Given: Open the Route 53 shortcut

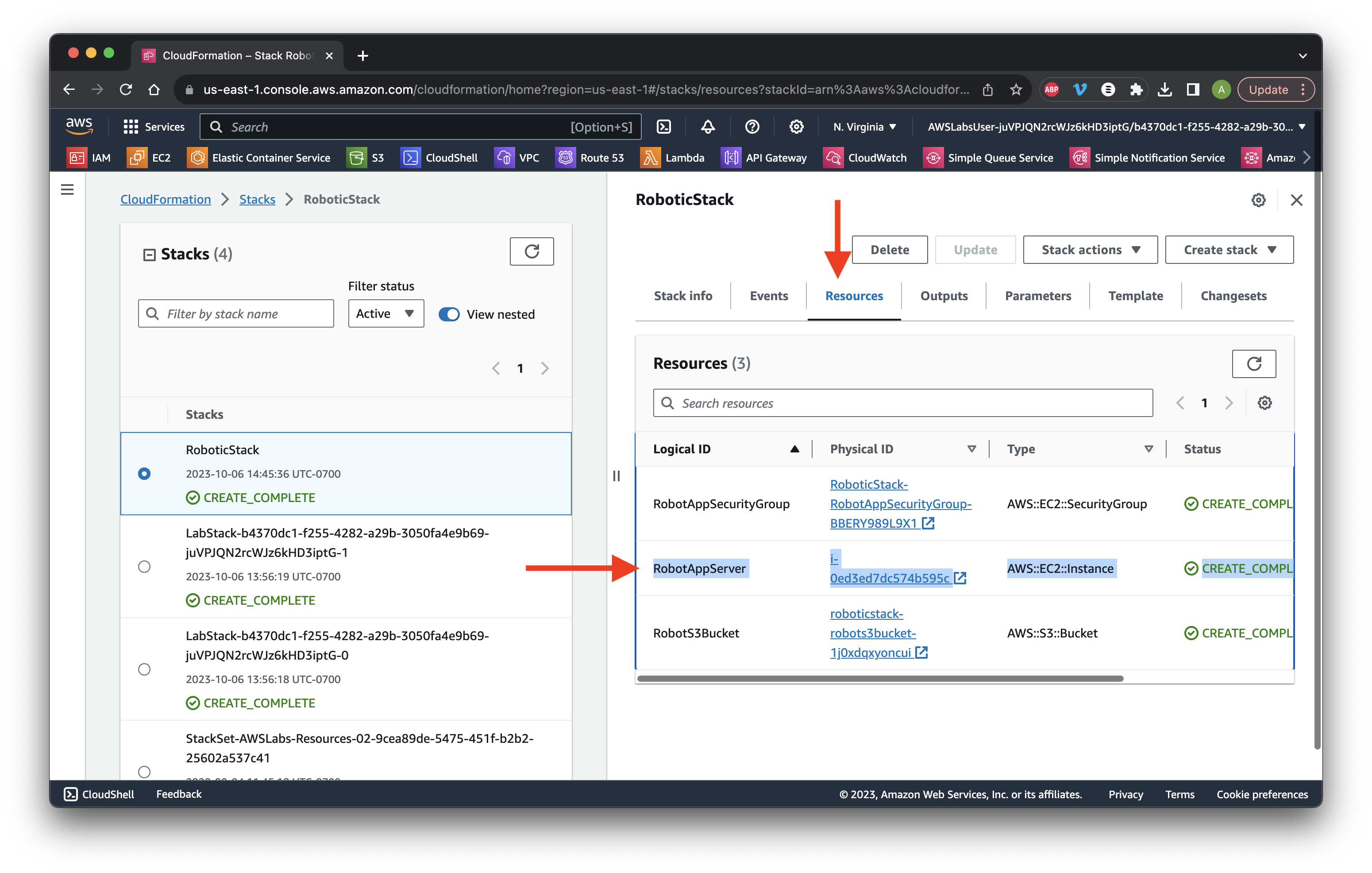Looking at the screenshot, I should point(590,158).
